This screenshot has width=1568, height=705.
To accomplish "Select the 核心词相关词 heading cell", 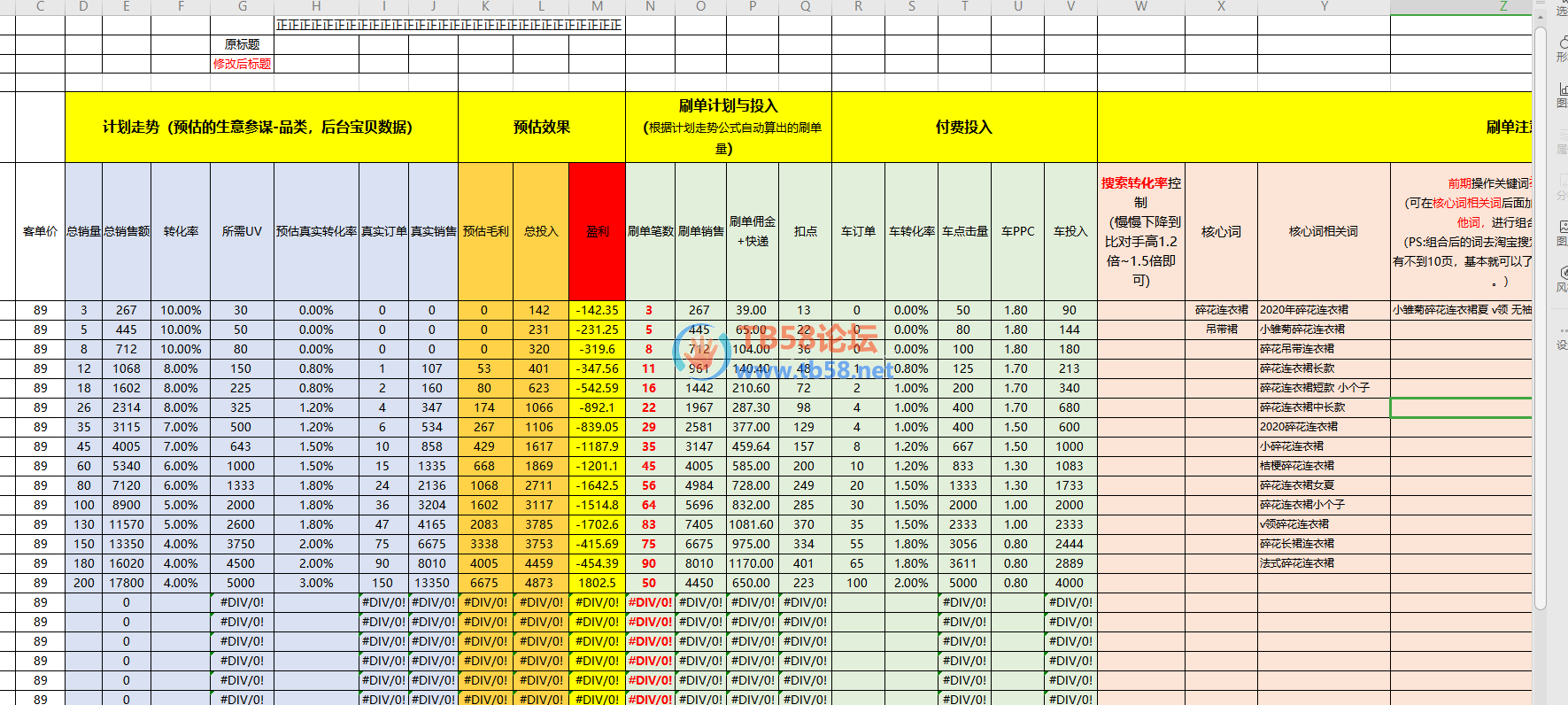I will [1324, 231].
